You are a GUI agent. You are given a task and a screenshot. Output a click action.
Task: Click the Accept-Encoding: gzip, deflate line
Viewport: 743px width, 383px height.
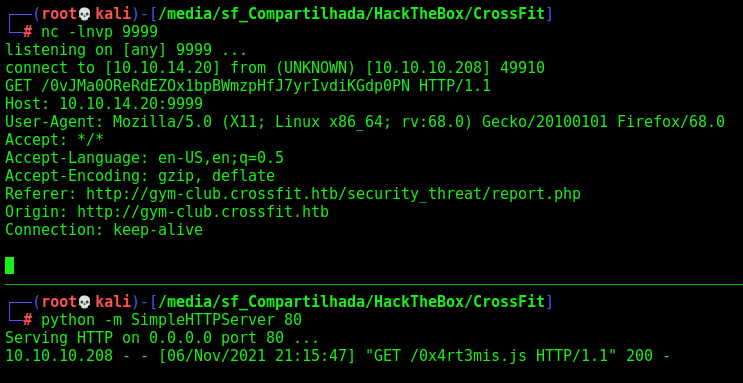140,176
